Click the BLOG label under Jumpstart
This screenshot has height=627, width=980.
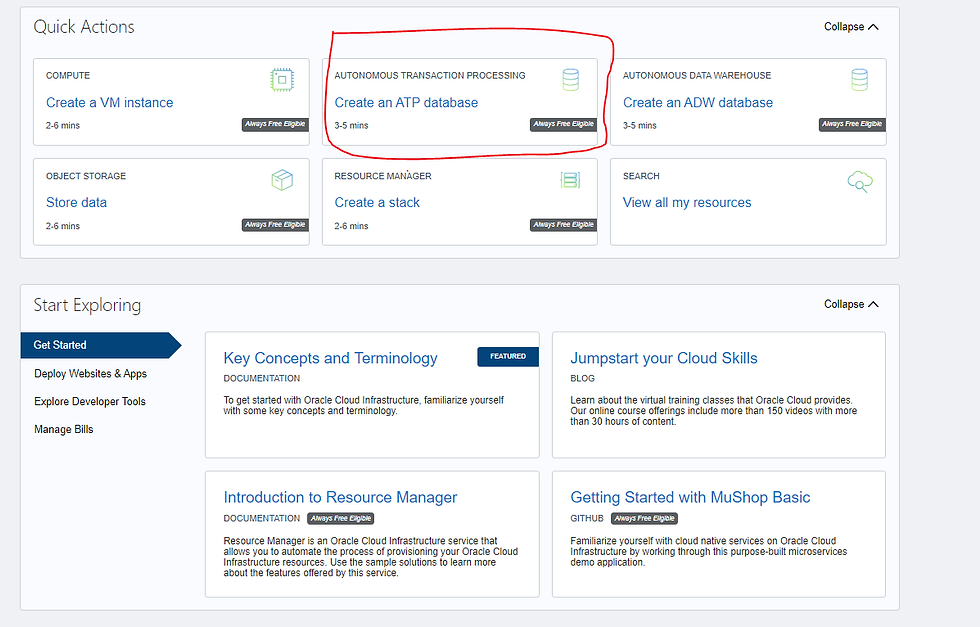click(582, 378)
